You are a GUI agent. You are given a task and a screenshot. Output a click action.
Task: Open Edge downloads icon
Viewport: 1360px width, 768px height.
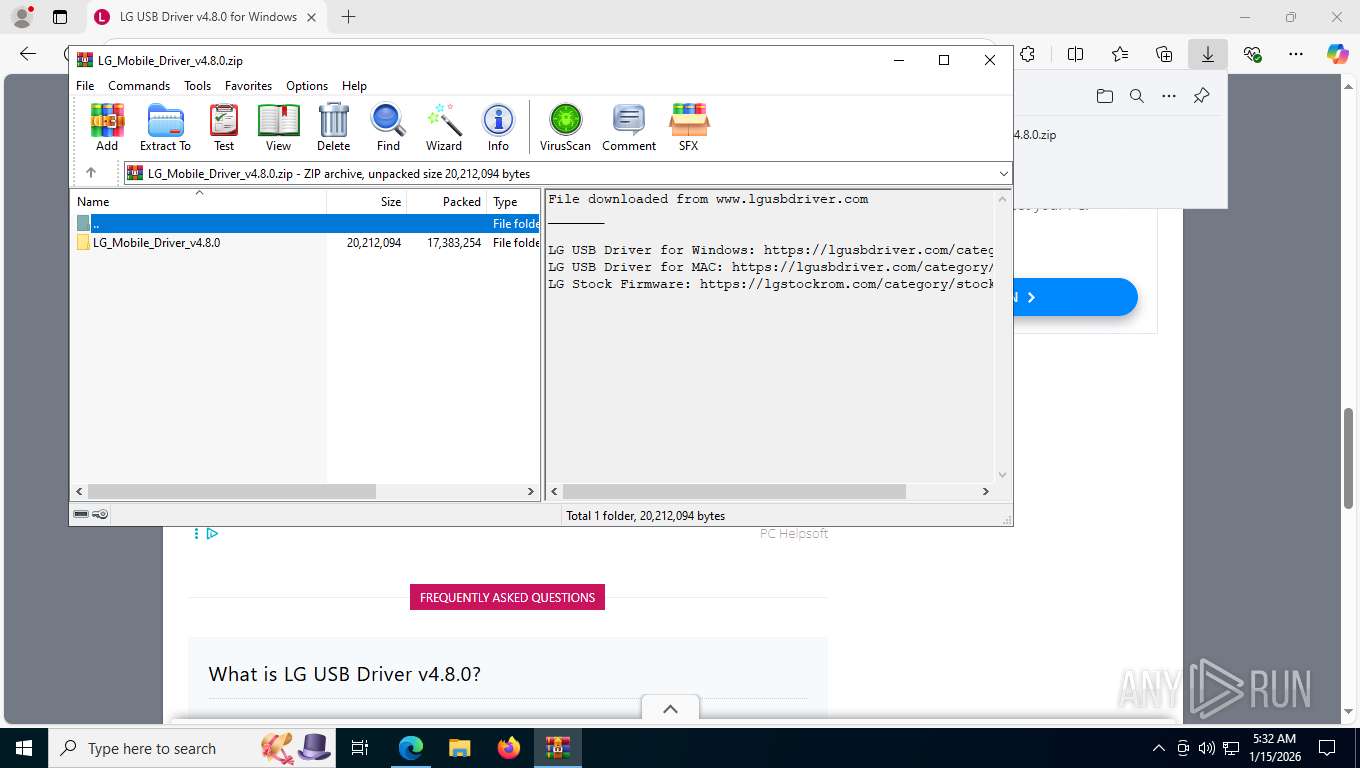(x=1208, y=54)
